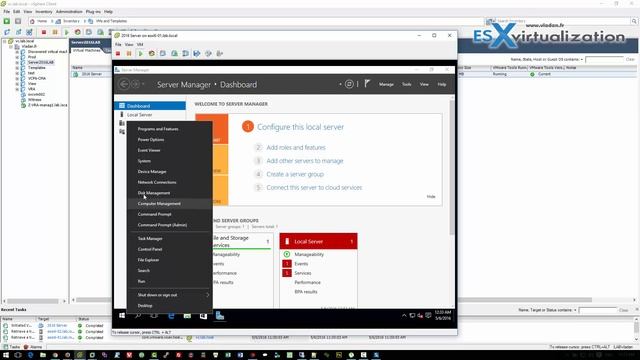
Task: Click the green back navigation icon in vSphere Client
Action: point(7,21)
